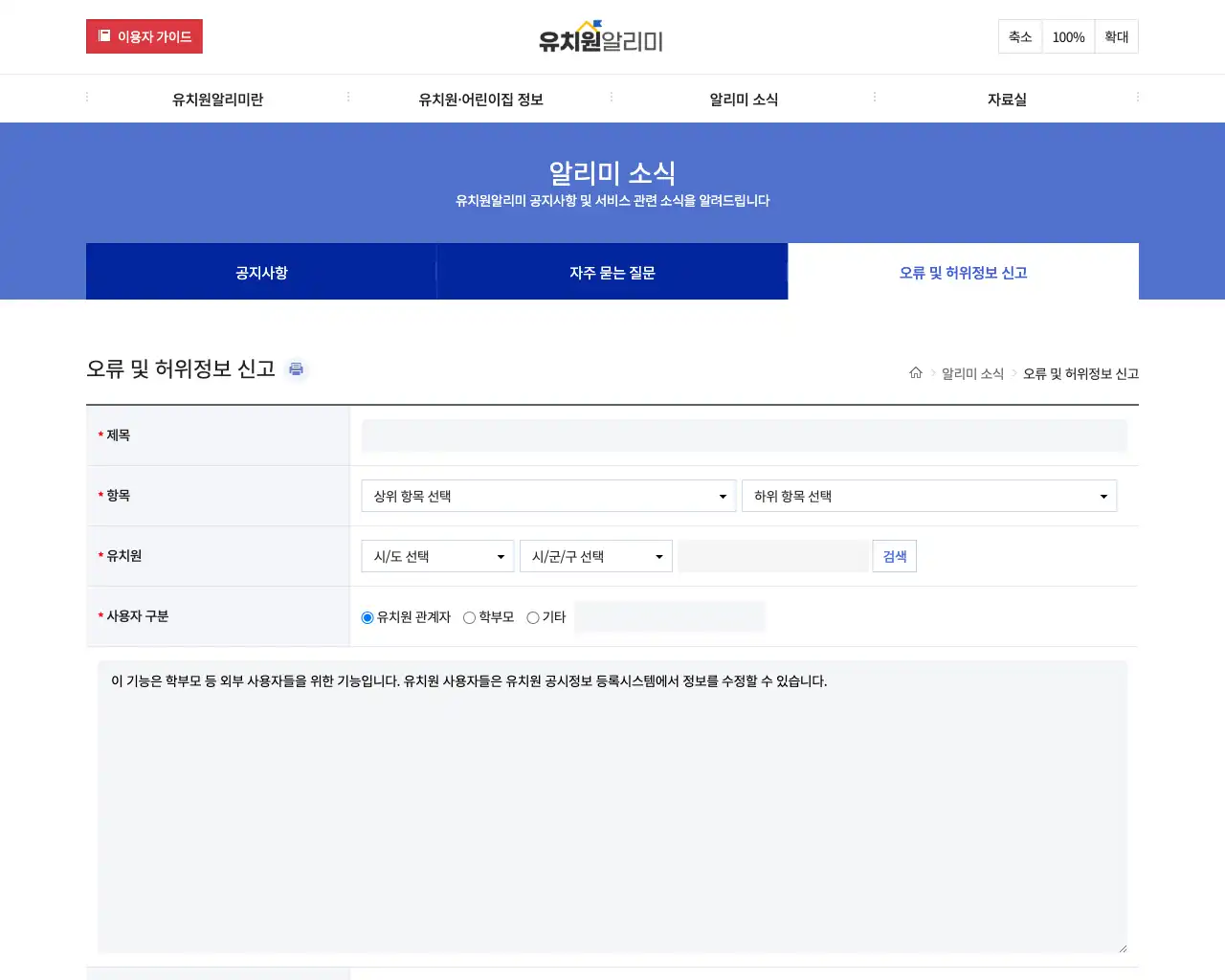
Task: Open the 시/군/구 선택 dropdown
Action: pyautogui.click(x=596, y=556)
